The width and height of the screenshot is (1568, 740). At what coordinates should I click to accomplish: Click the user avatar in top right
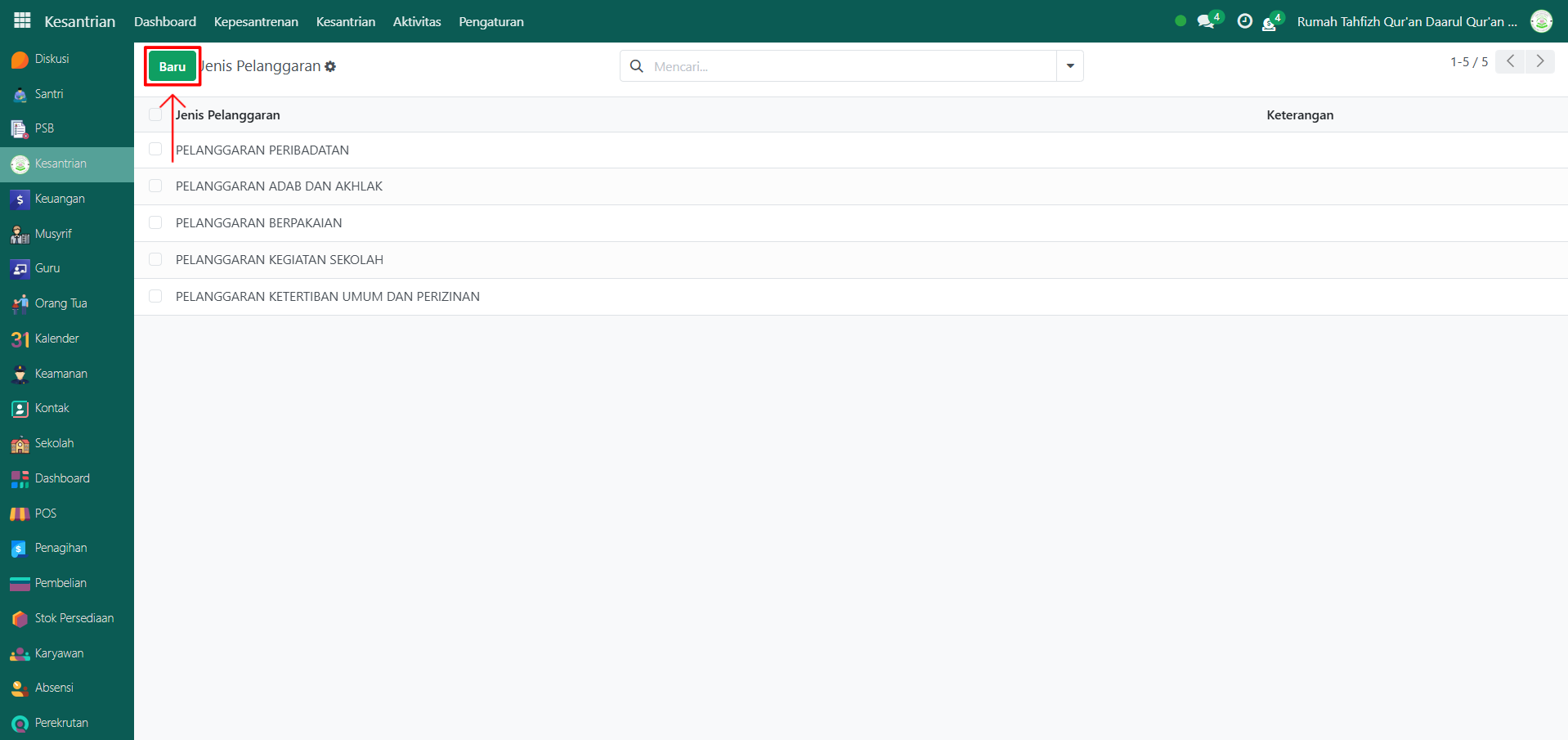pos(1541,21)
